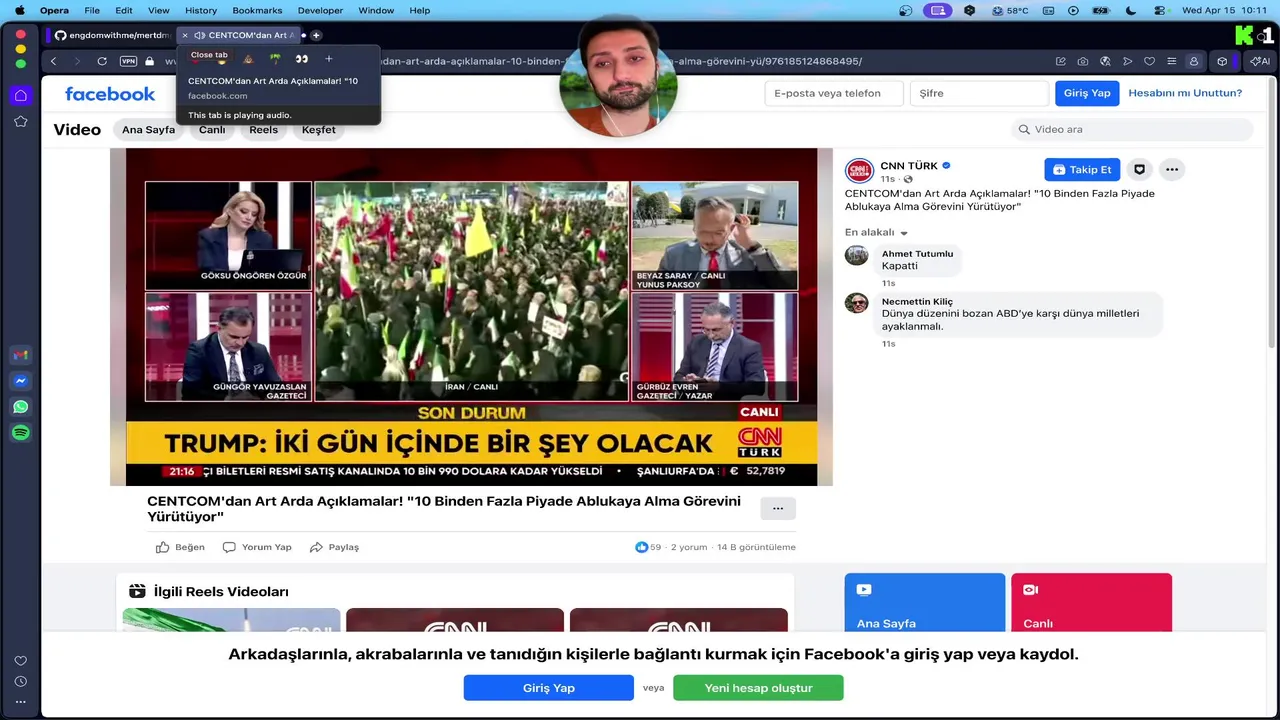Open the 59 reactions count

click(649, 547)
